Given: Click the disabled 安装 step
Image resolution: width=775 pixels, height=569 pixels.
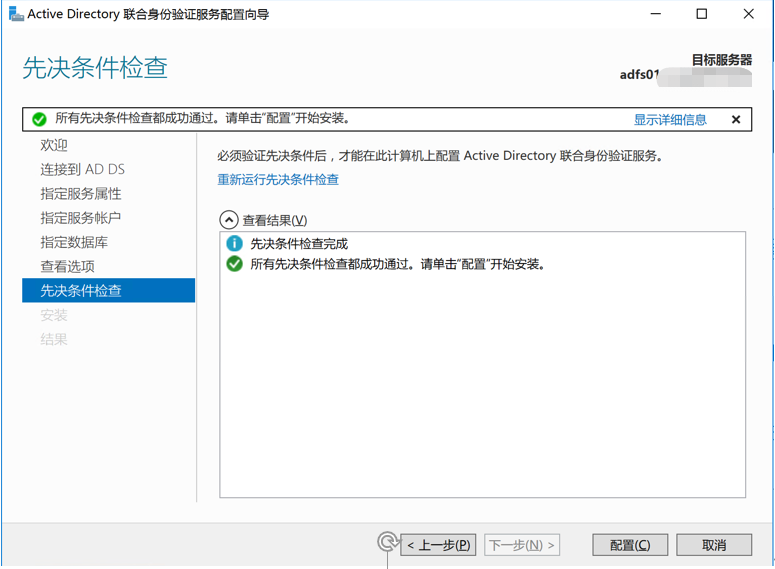Looking at the screenshot, I should point(54,315).
